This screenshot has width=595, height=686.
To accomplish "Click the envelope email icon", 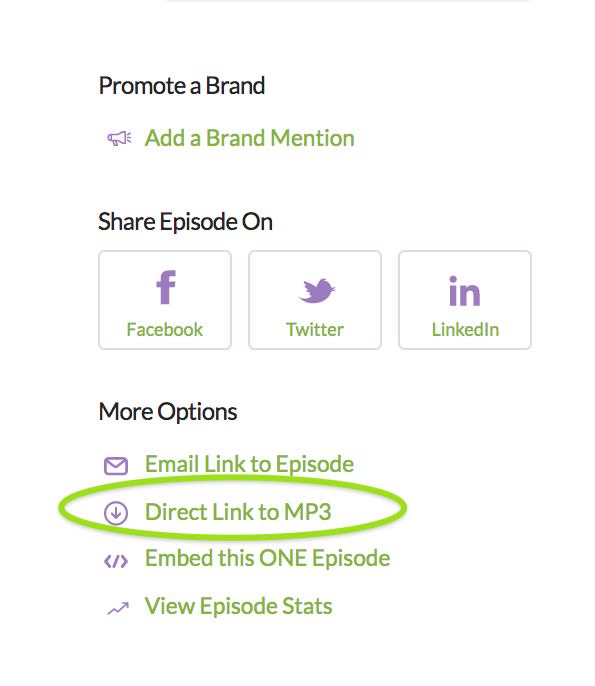I will click(x=116, y=466).
